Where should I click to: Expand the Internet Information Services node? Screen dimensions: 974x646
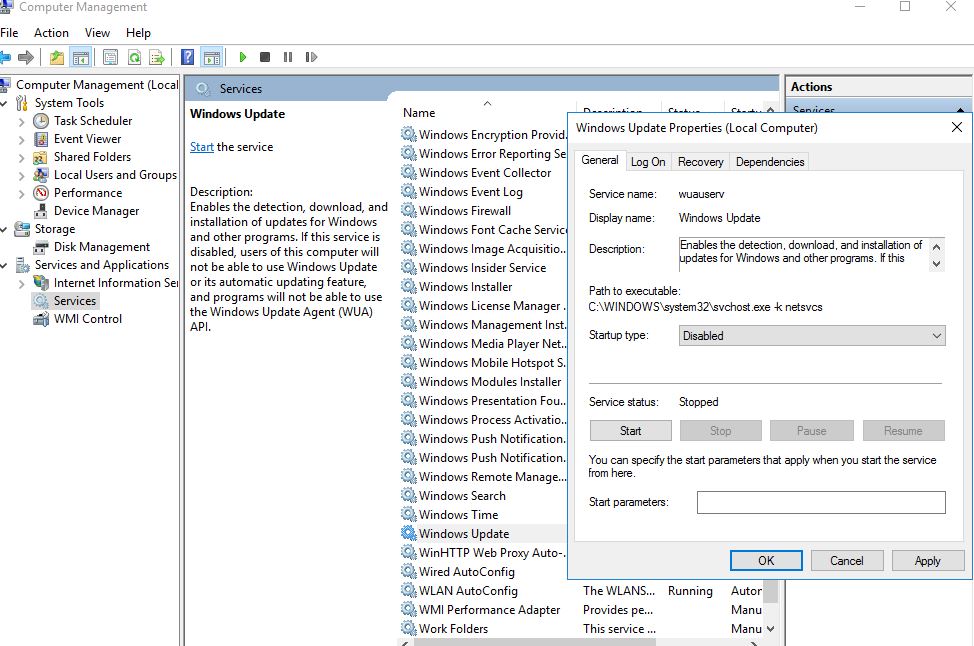pos(22,284)
